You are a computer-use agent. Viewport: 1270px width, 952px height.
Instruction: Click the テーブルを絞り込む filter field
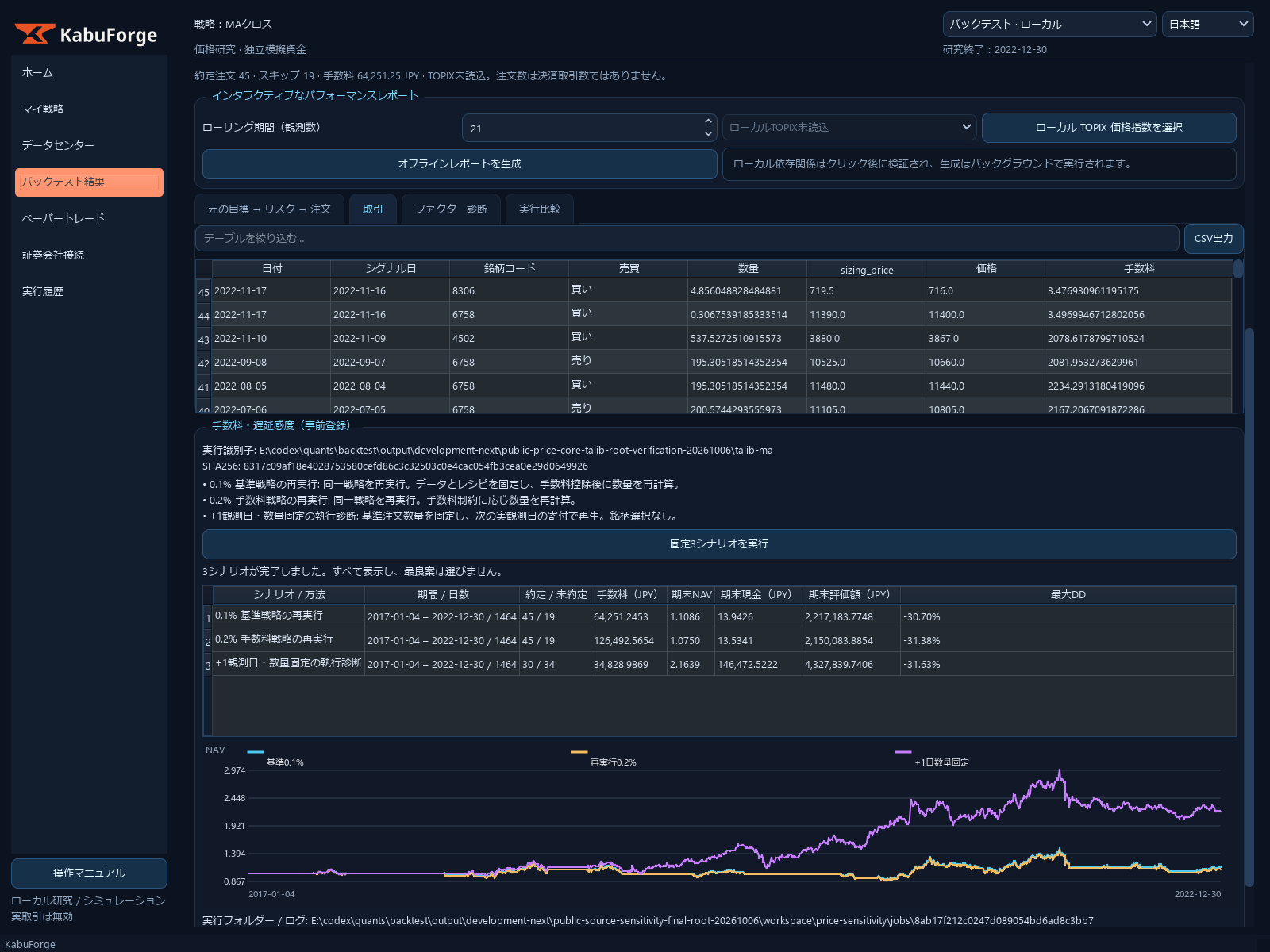tap(687, 238)
